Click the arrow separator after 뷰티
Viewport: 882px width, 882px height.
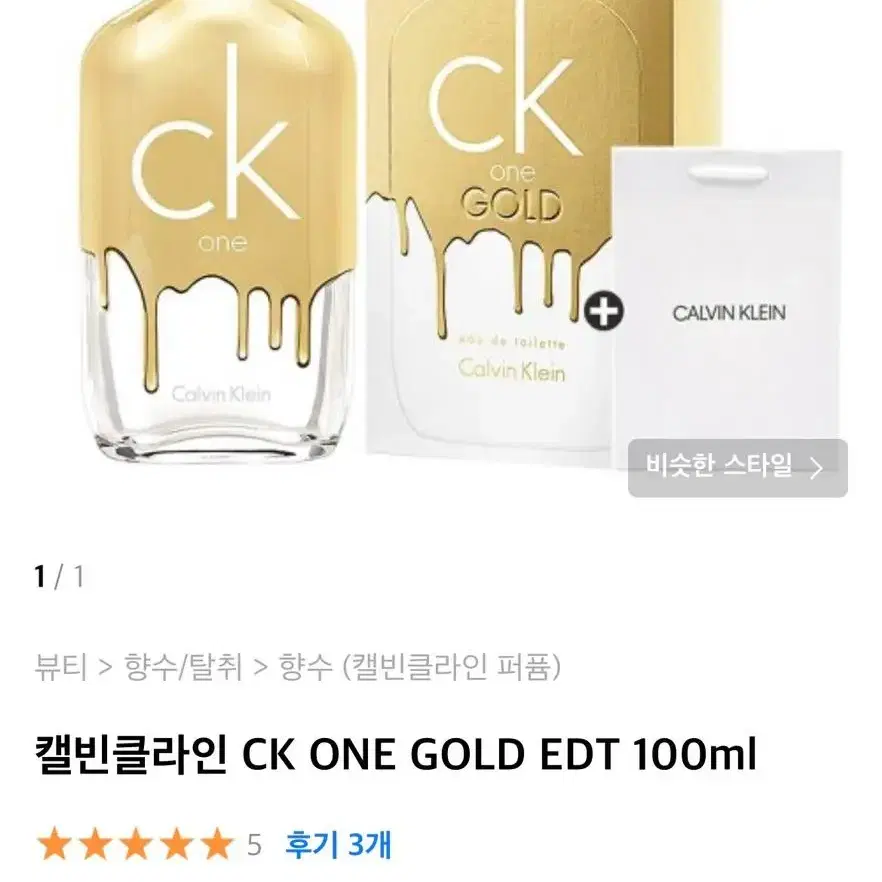(x=105, y=668)
